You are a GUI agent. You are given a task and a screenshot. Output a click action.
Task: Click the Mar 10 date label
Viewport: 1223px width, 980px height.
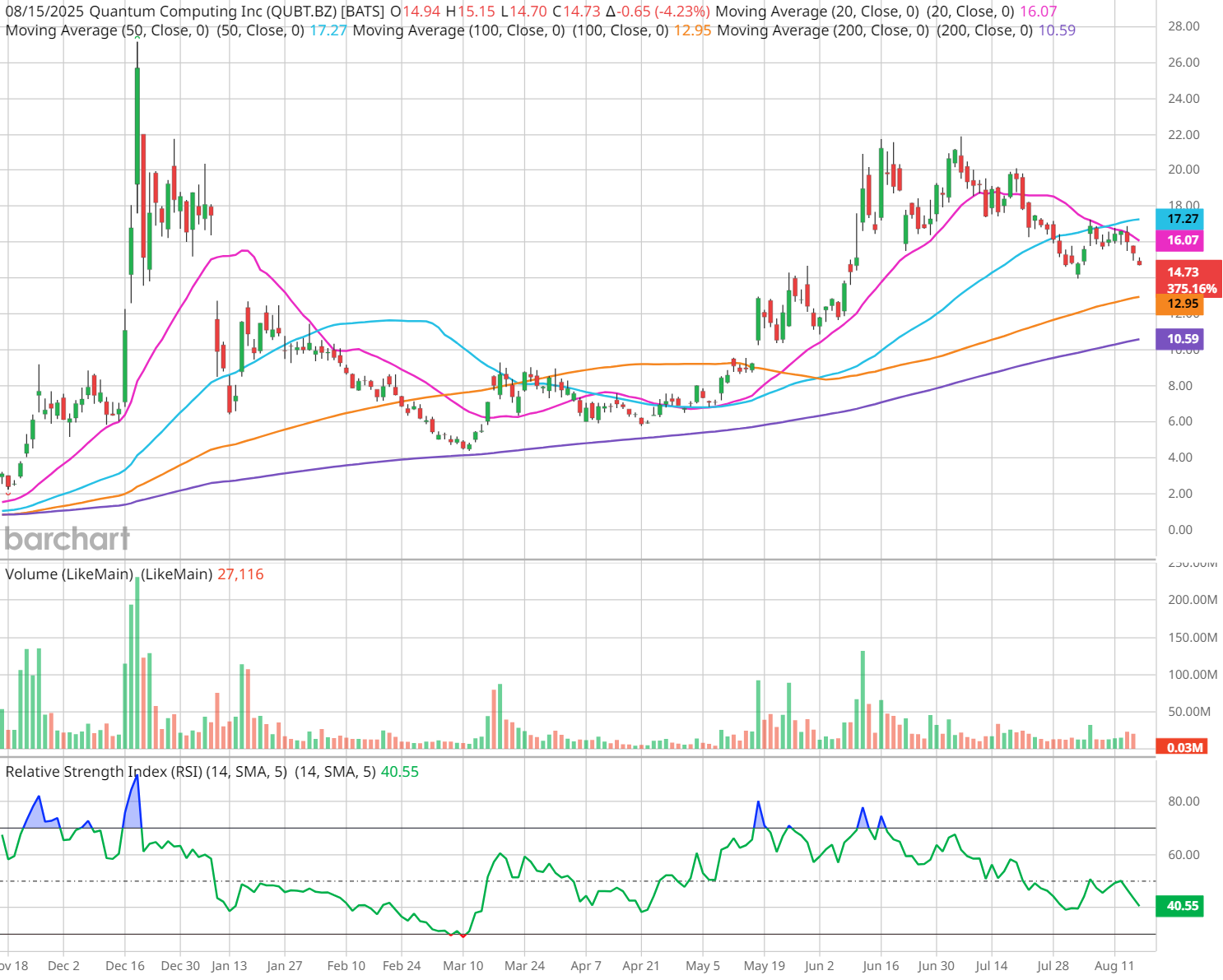point(463,966)
